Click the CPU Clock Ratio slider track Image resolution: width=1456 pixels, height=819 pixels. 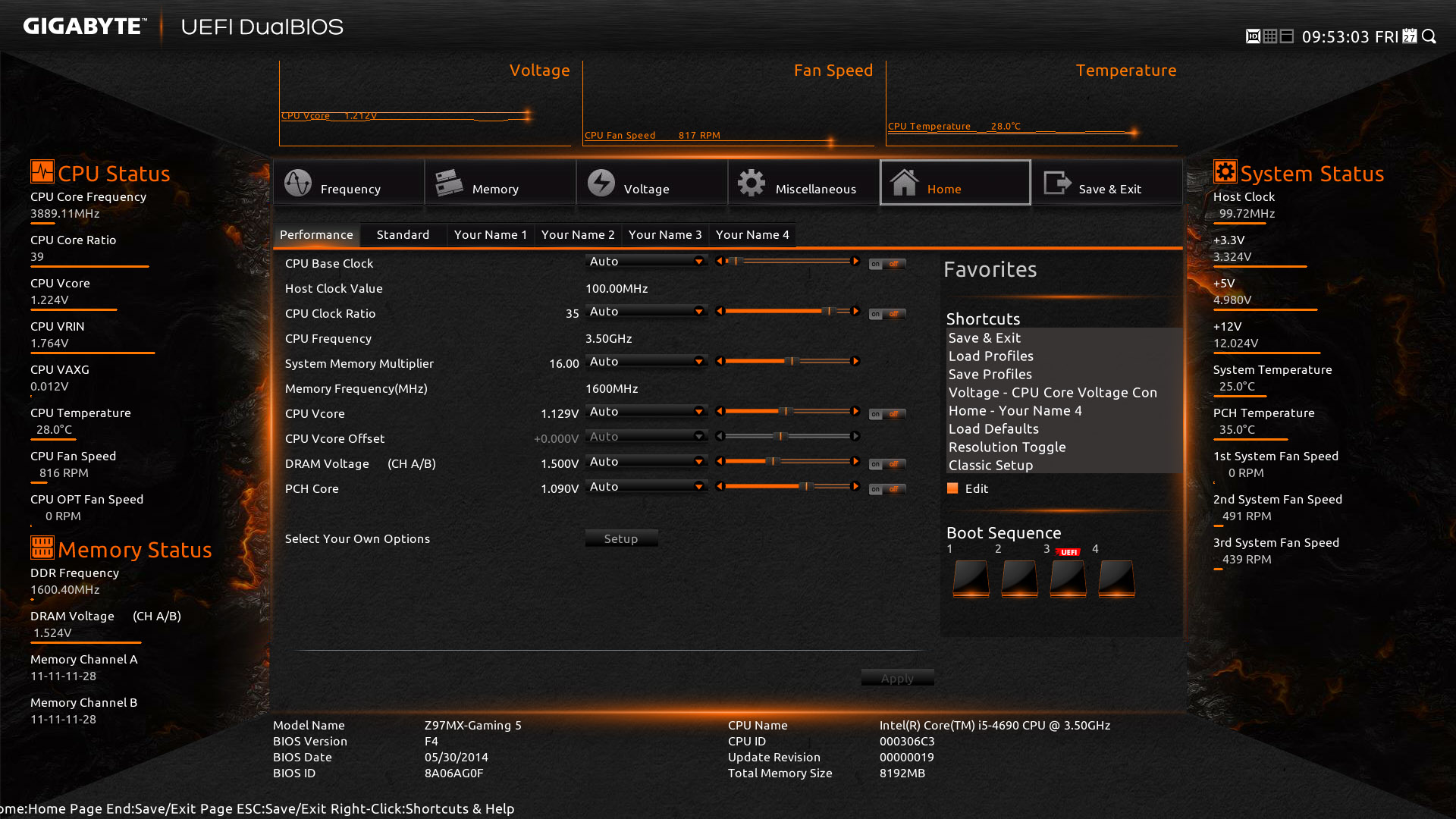787,311
